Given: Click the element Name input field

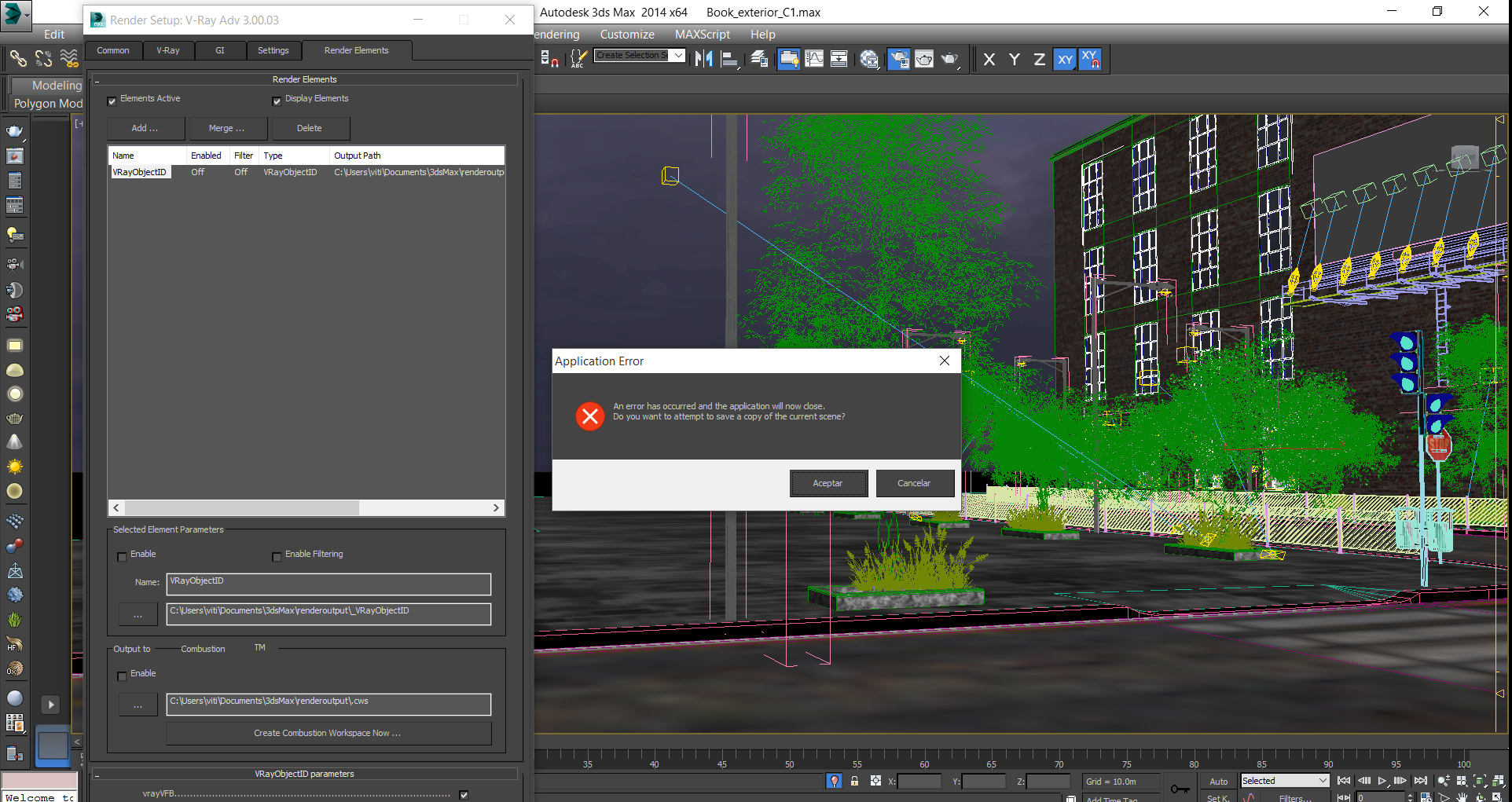Looking at the screenshot, I should [328, 584].
